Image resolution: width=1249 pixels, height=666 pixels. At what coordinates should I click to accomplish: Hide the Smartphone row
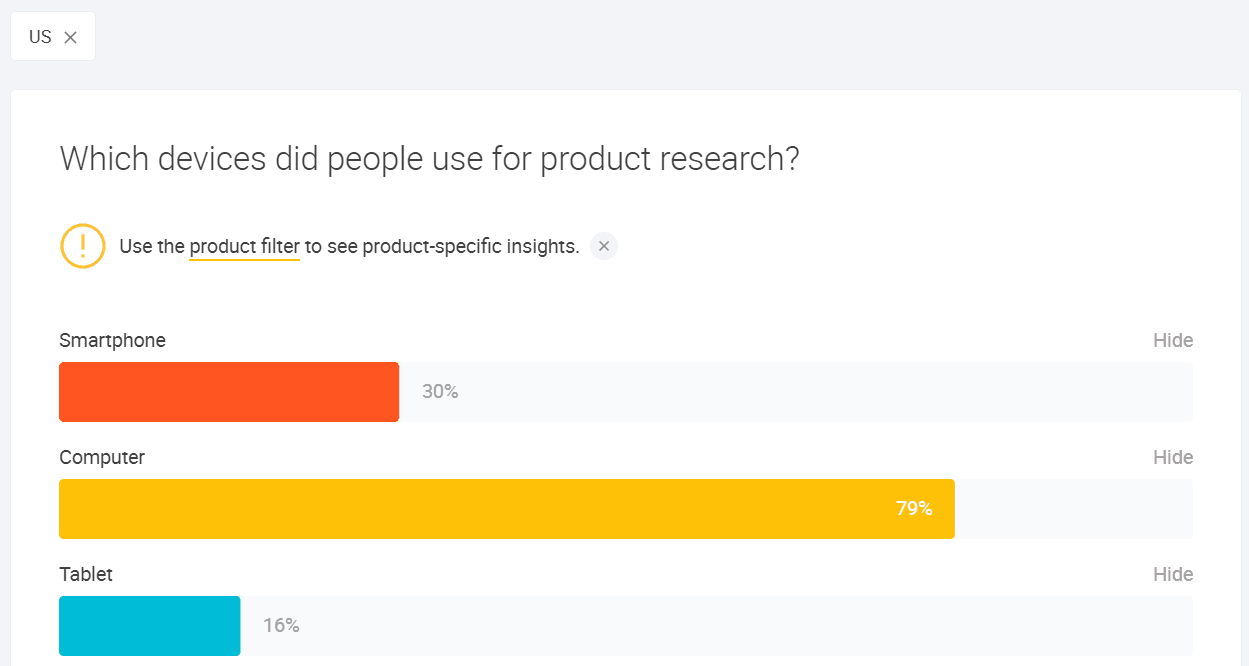(x=1172, y=340)
